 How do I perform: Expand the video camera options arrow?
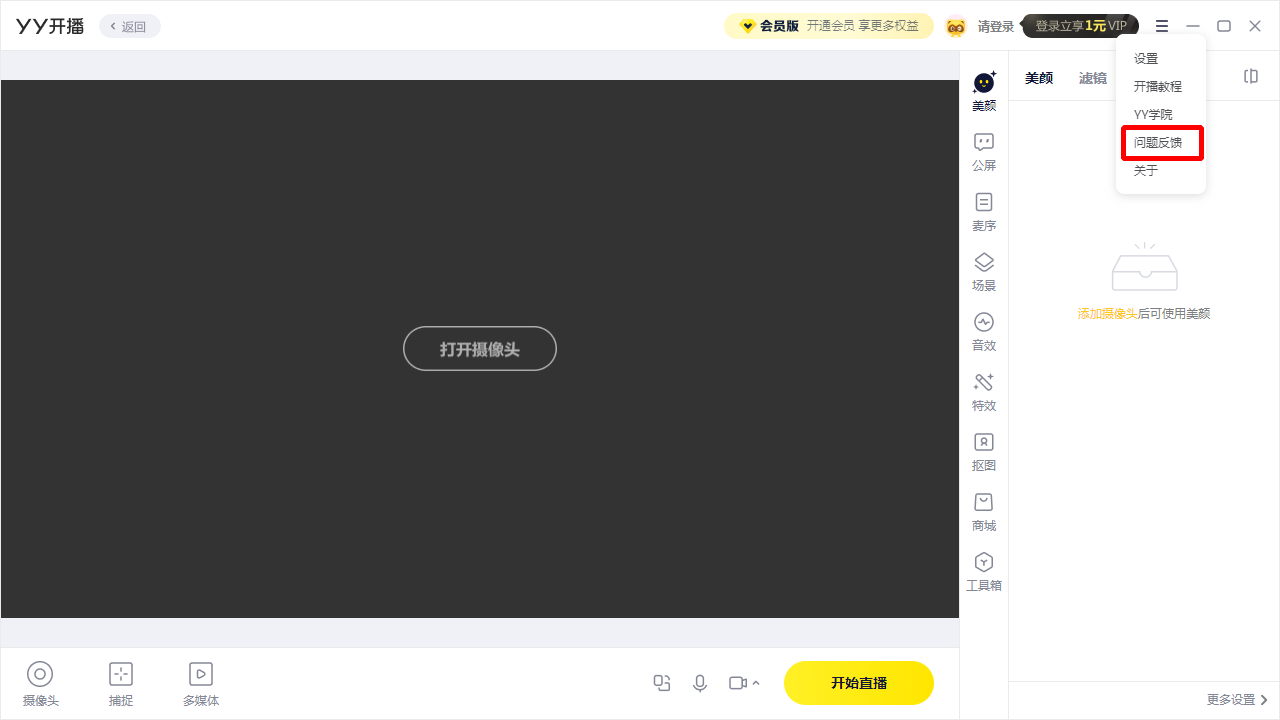(x=756, y=684)
